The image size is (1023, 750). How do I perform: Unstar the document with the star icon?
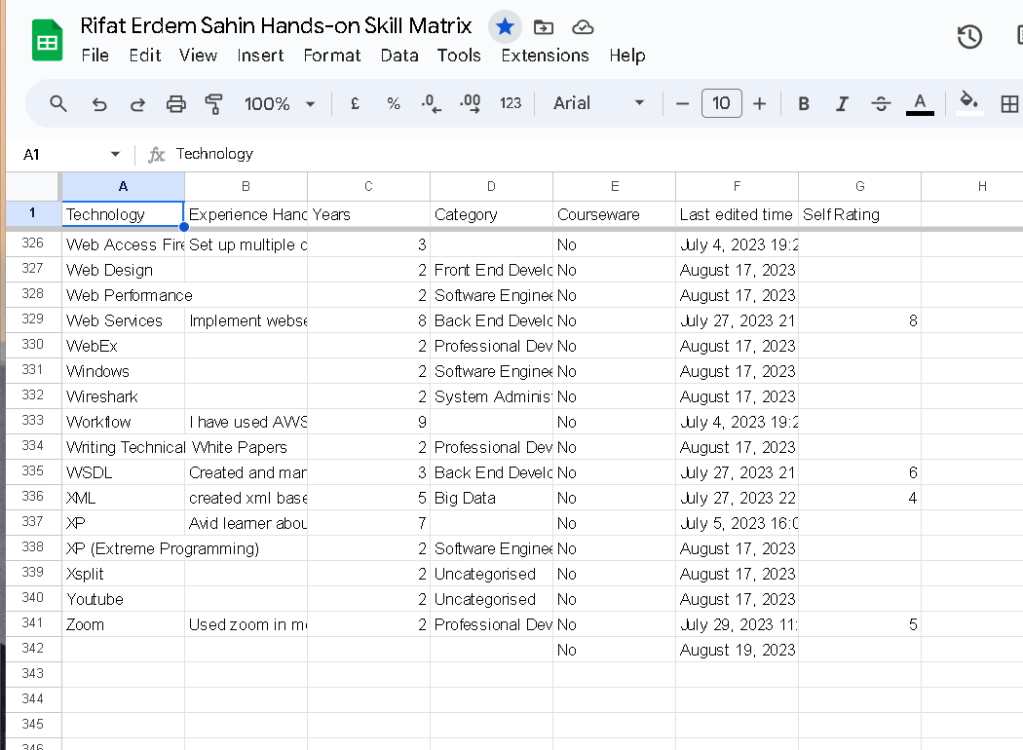coord(504,27)
